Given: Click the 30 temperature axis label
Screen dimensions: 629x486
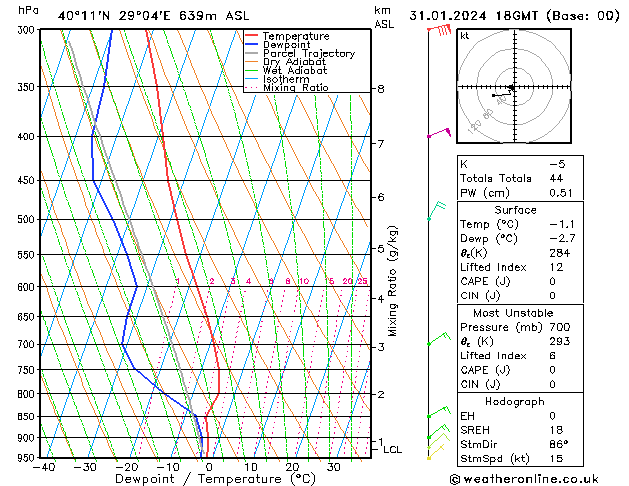Looking at the screenshot, I should pos(333,467).
